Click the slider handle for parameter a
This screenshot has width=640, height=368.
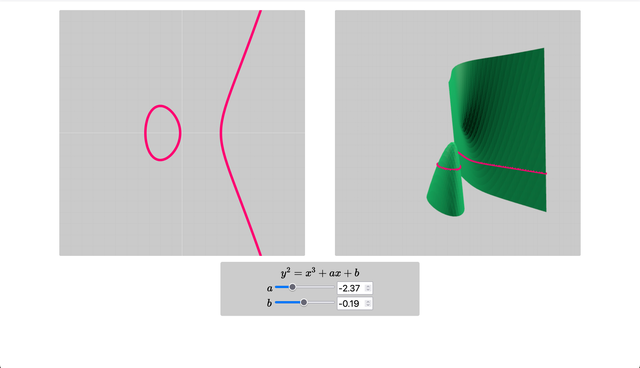coord(292,287)
